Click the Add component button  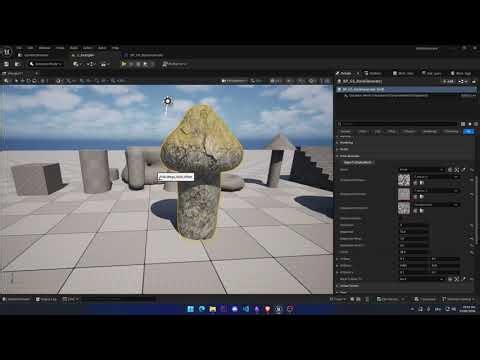coord(449,81)
